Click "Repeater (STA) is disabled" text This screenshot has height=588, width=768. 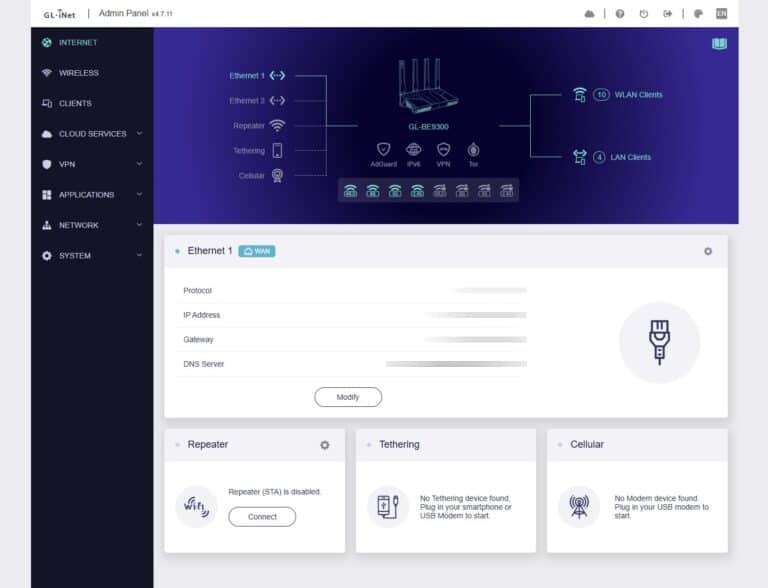tap(274, 491)
